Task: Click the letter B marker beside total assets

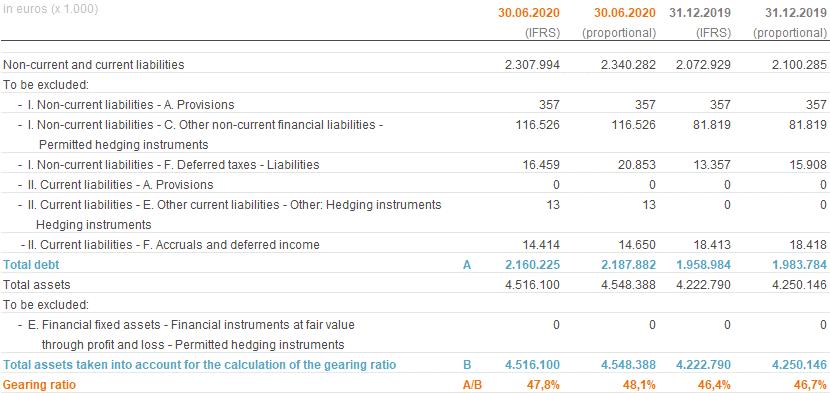Action: coord(467,365)
